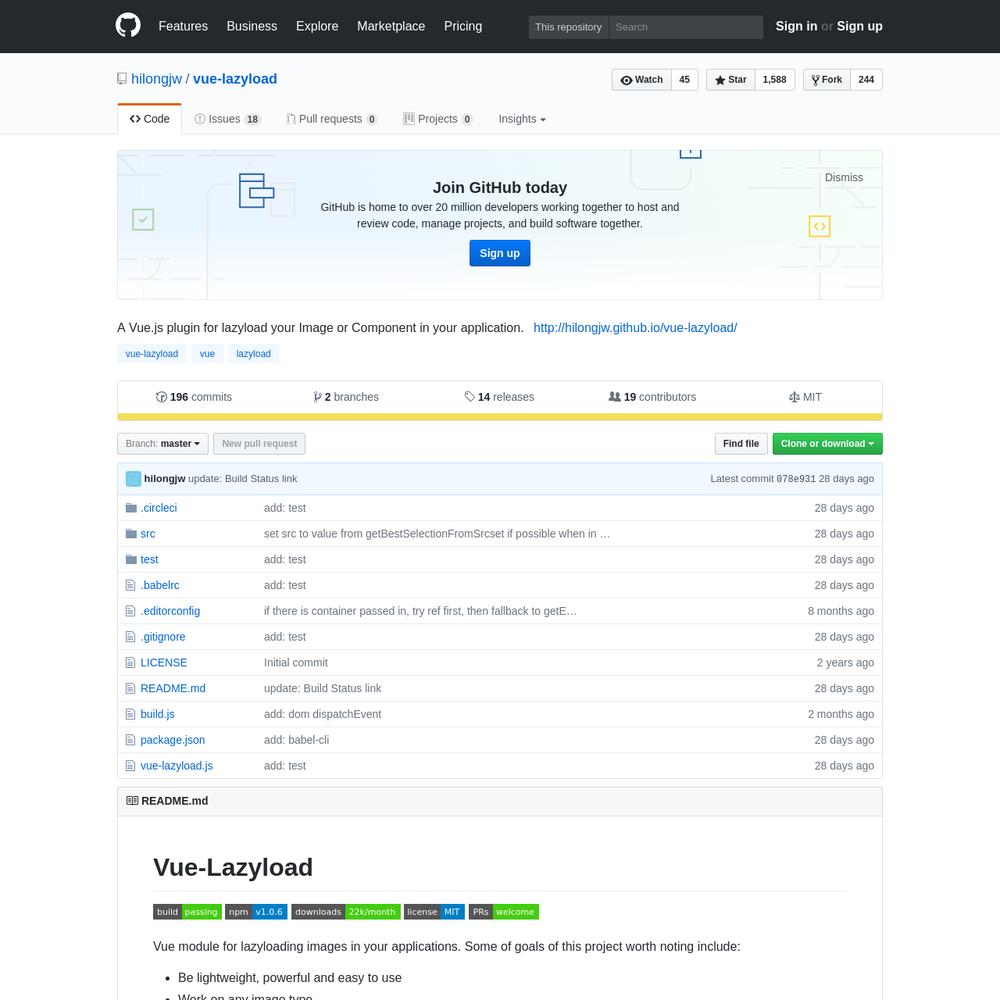Screen dimensions: 1000x1000
Task: Click the .gitignore file icon
Action: [131, 637]
